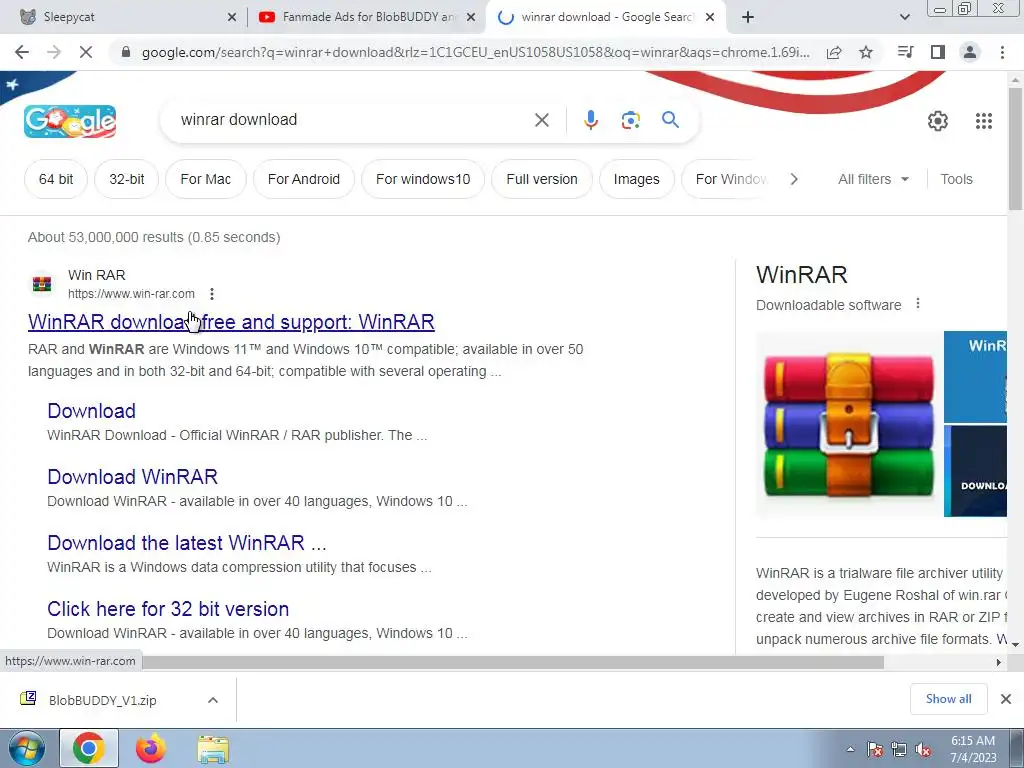Image resolution: width=1024 pixels, height=768 pixels.
Task: Click Chrome icon in the taskbar
Action: click(x=89, y=748)
